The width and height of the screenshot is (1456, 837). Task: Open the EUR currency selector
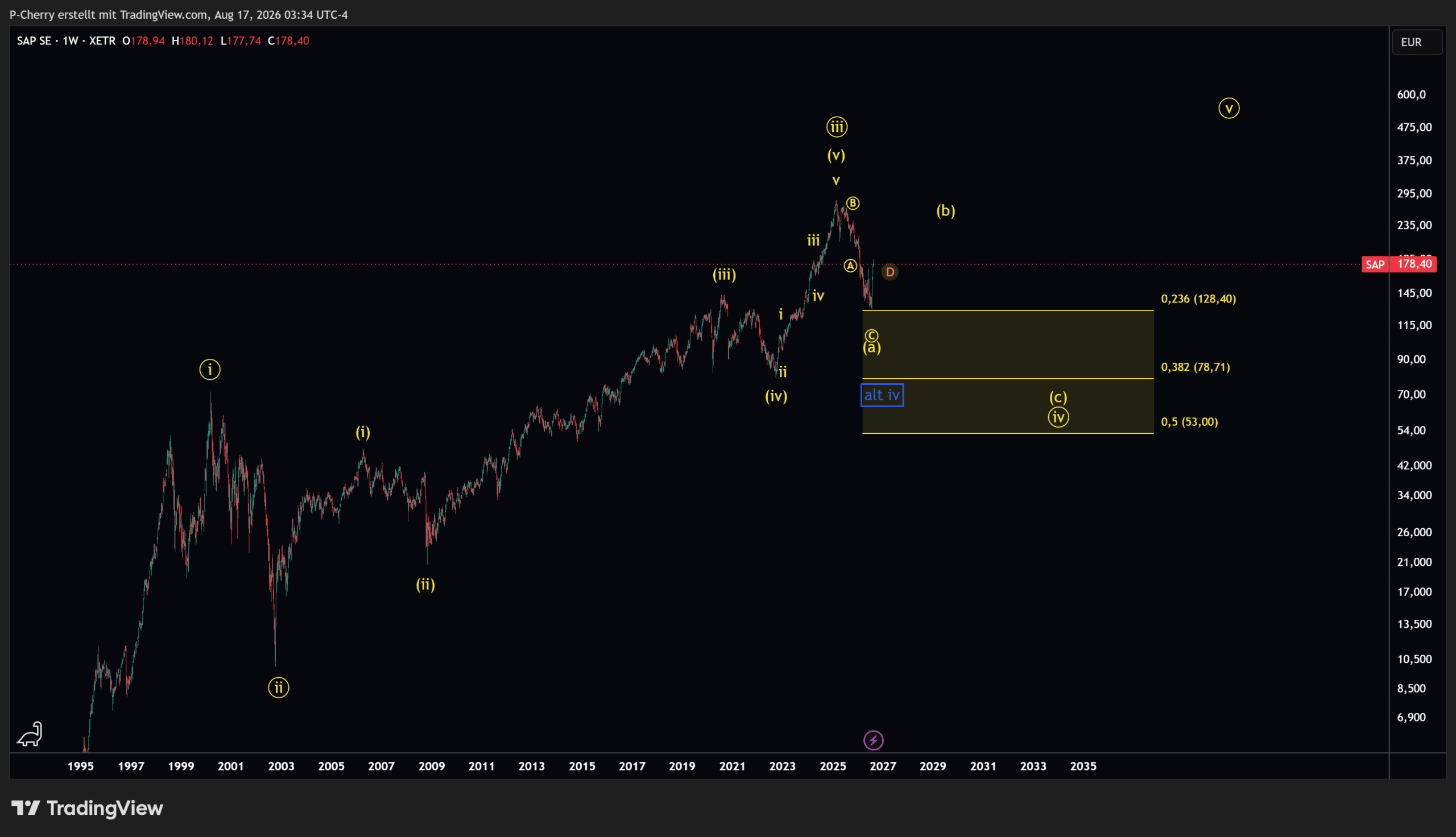[1417, 42]
